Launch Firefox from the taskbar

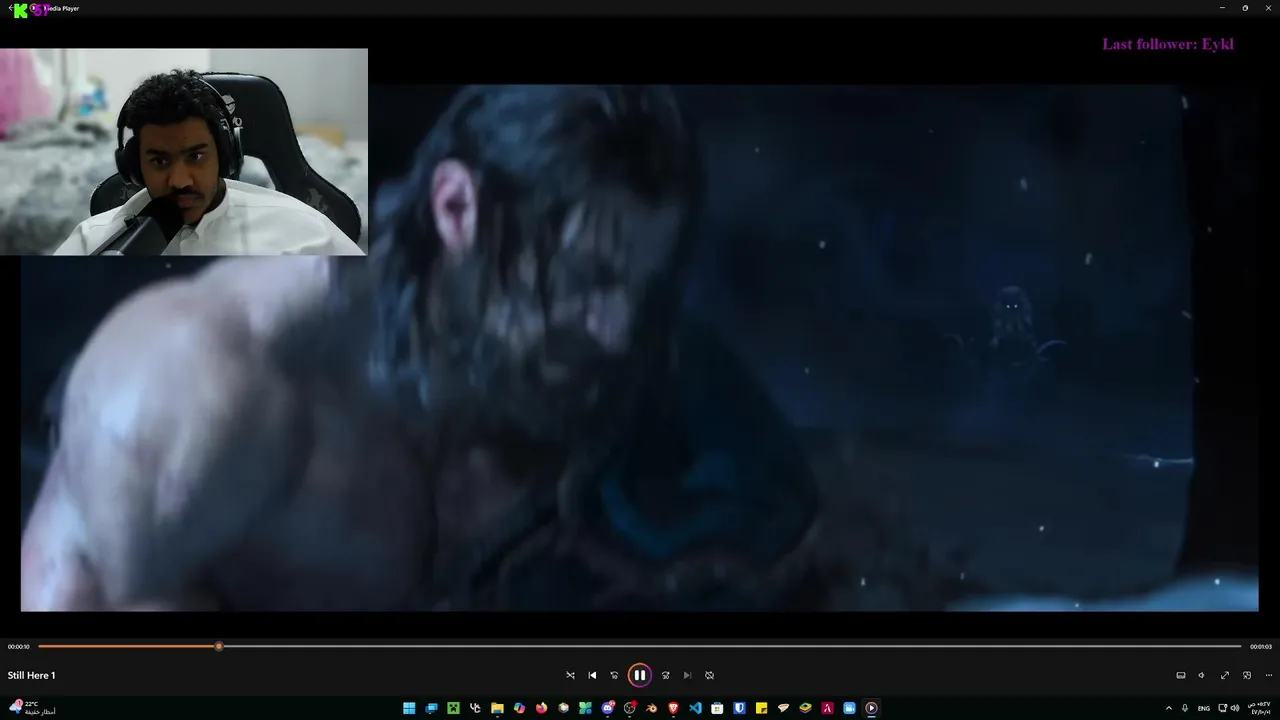coord(541,708)
